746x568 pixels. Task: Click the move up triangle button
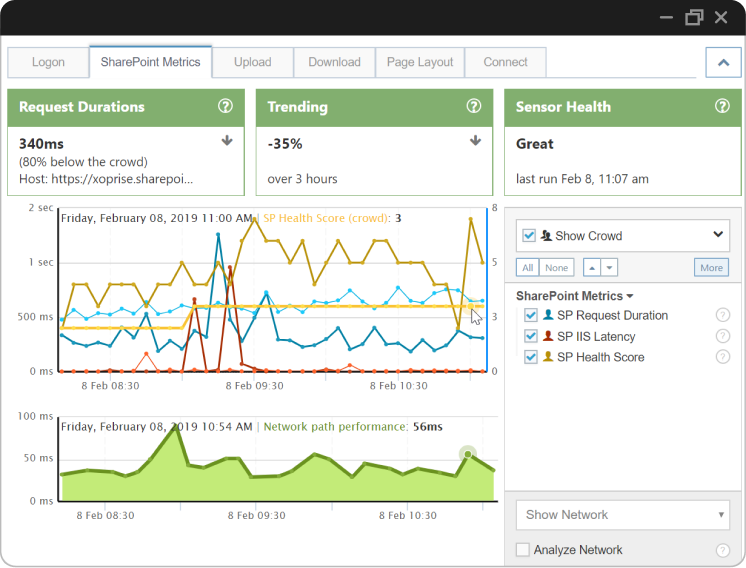click(x=592, y=268)
